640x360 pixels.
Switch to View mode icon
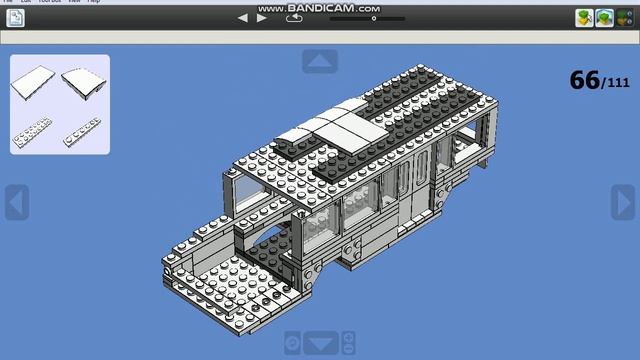604,18
